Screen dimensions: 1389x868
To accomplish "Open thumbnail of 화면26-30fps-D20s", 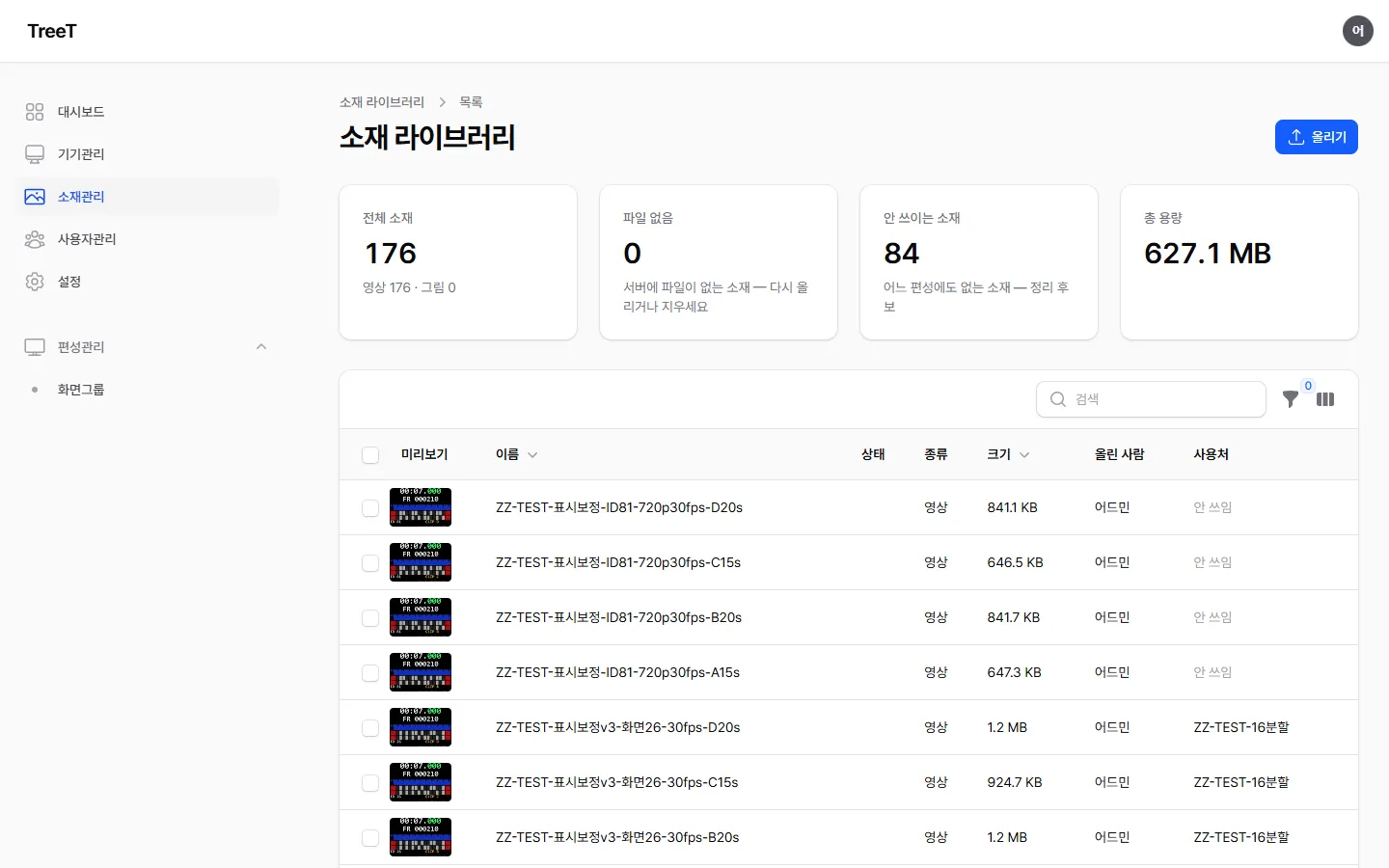I will [x=421, y=727].
